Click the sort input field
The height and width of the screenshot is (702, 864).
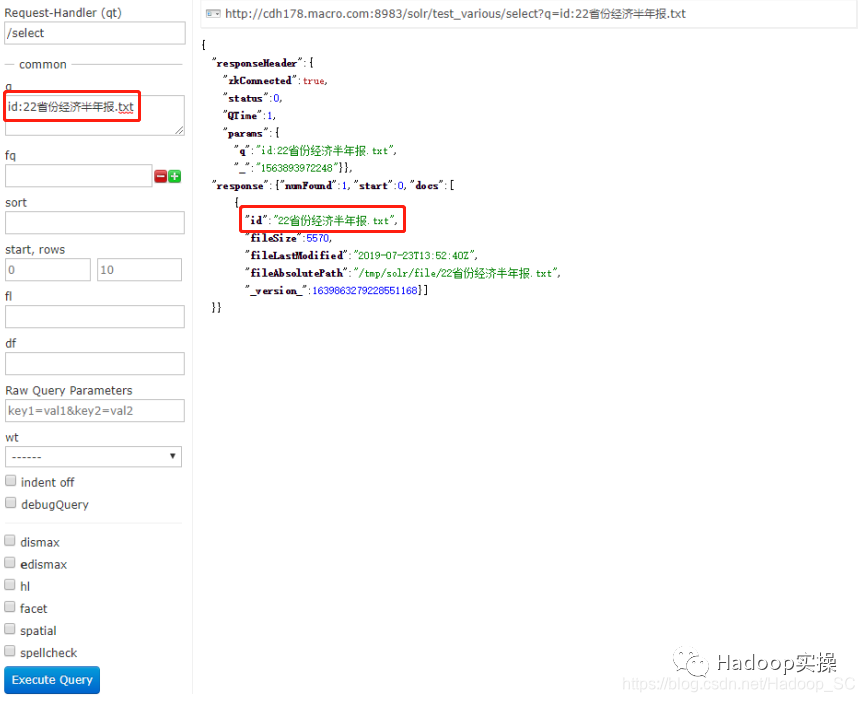(x=95, y=223)
